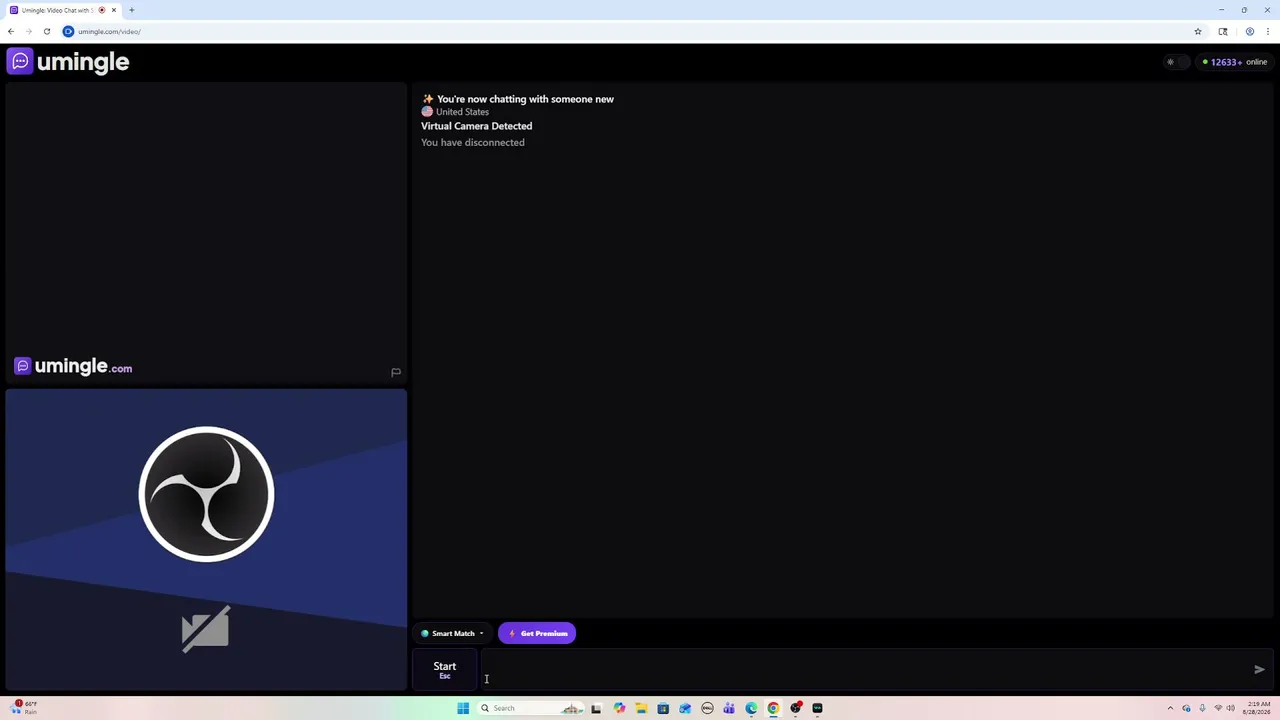Select the Umingle Video Chat browser tab
Image resolution: width=1280 pixels, height=720 pixels.
58,10
